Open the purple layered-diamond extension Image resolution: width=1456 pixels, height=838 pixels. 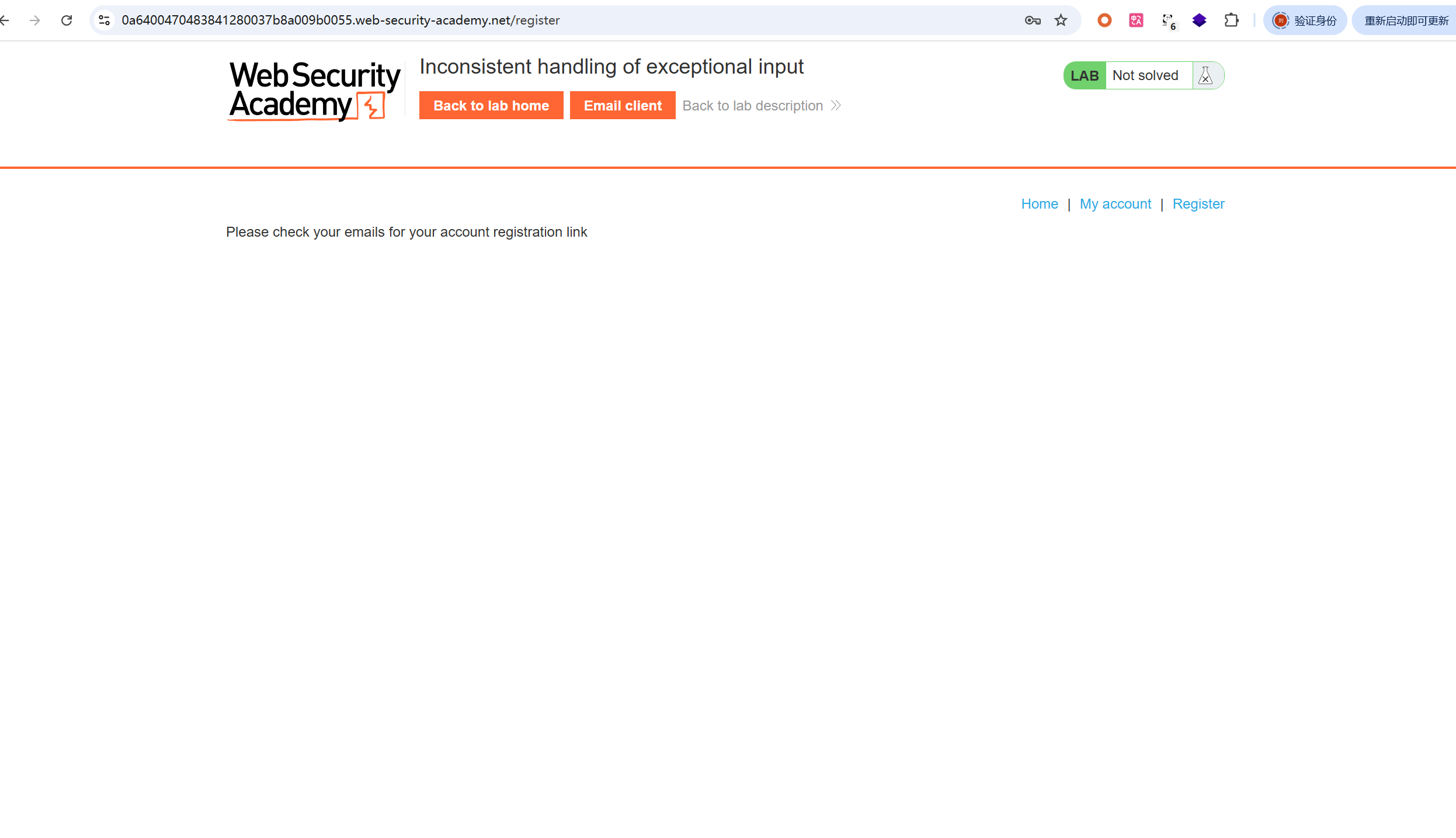click(x=1199, y=20)
